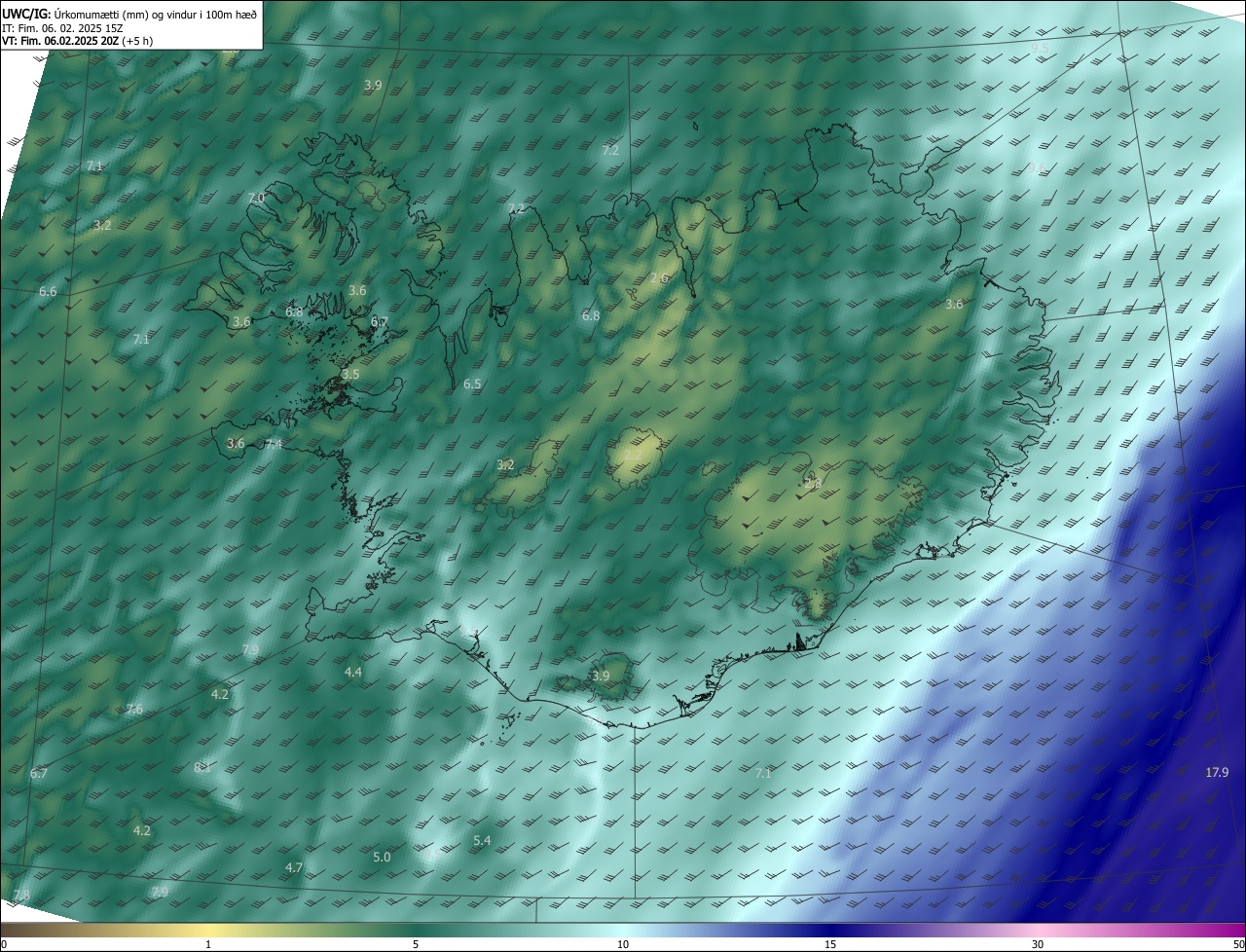The image size is (1246, 952).
Task: Click the color scale tick label 1
Action: tap(208, 944)
